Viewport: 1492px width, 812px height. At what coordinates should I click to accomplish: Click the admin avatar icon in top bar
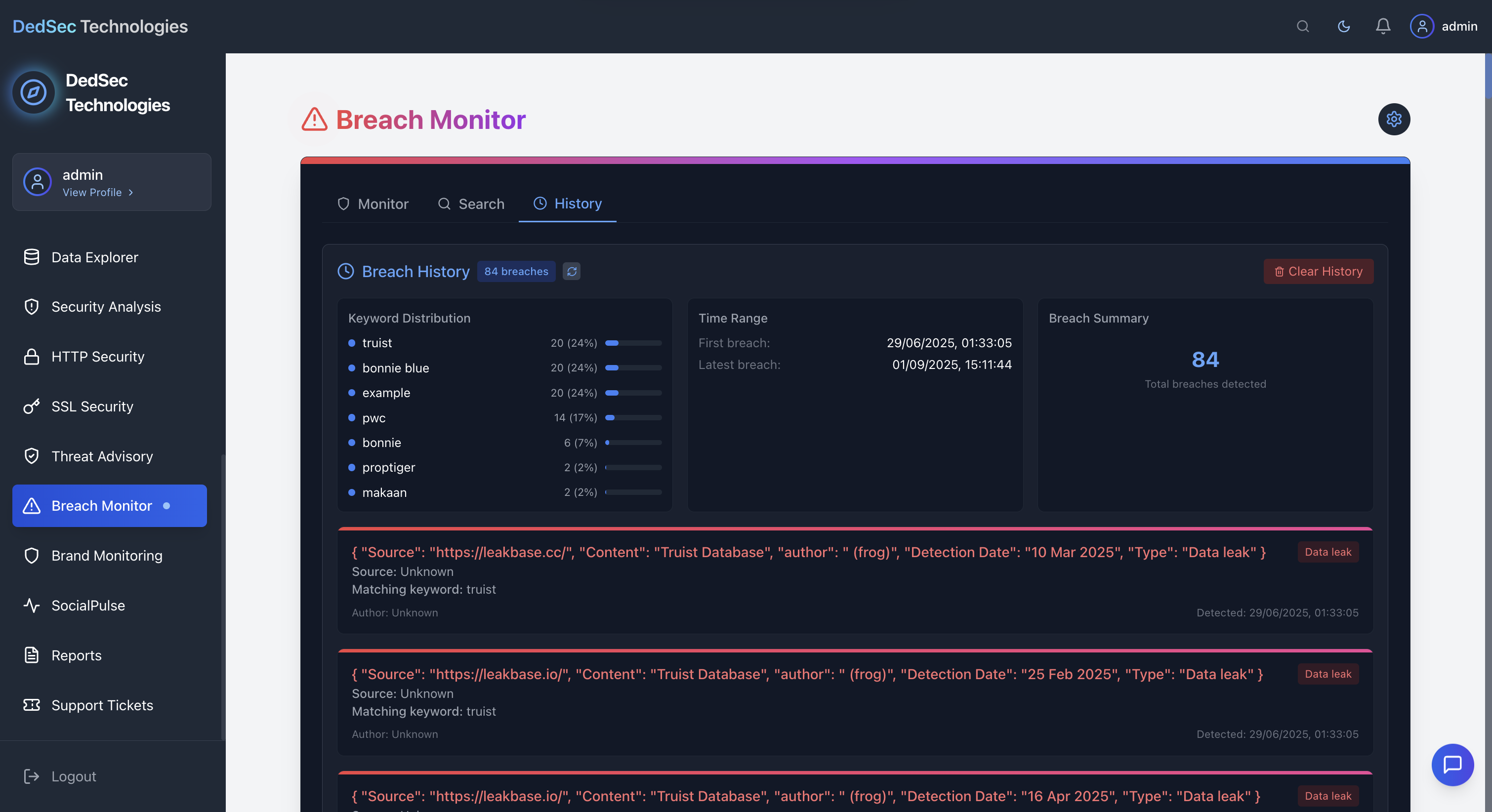click(x=1422, y=26)
